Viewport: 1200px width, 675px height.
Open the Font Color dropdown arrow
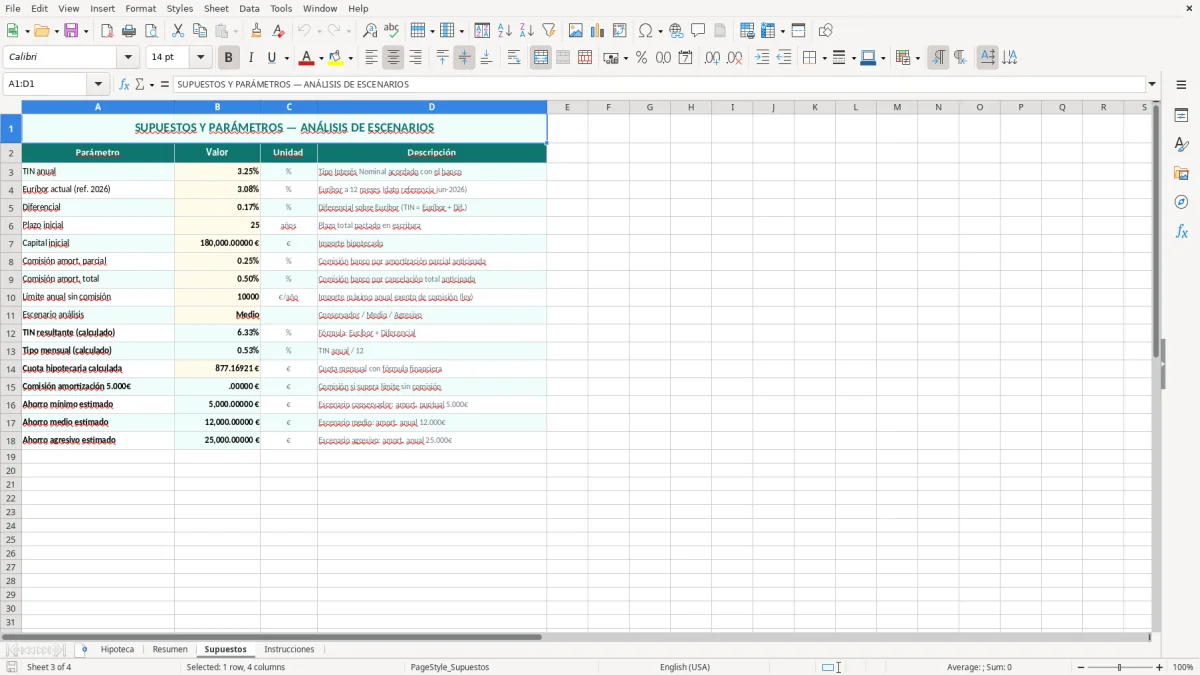[x=321, y=58]
